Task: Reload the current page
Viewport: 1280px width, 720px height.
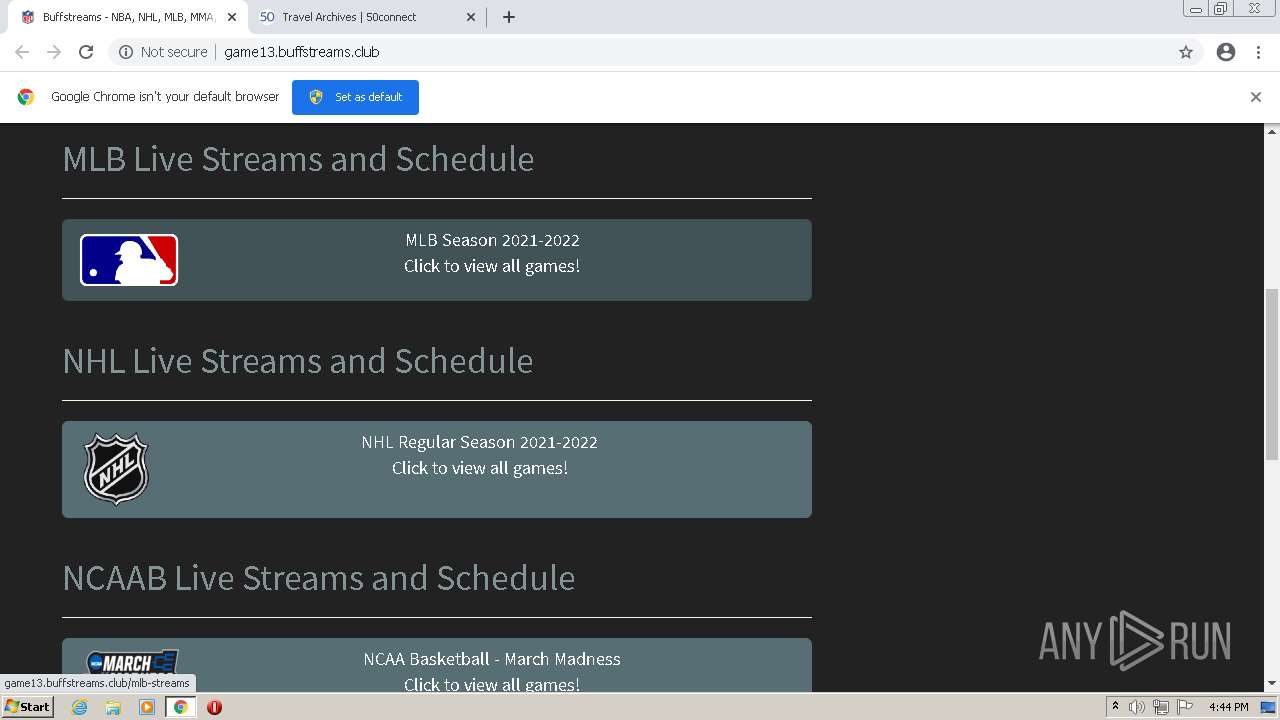Action: click(86, 52)
